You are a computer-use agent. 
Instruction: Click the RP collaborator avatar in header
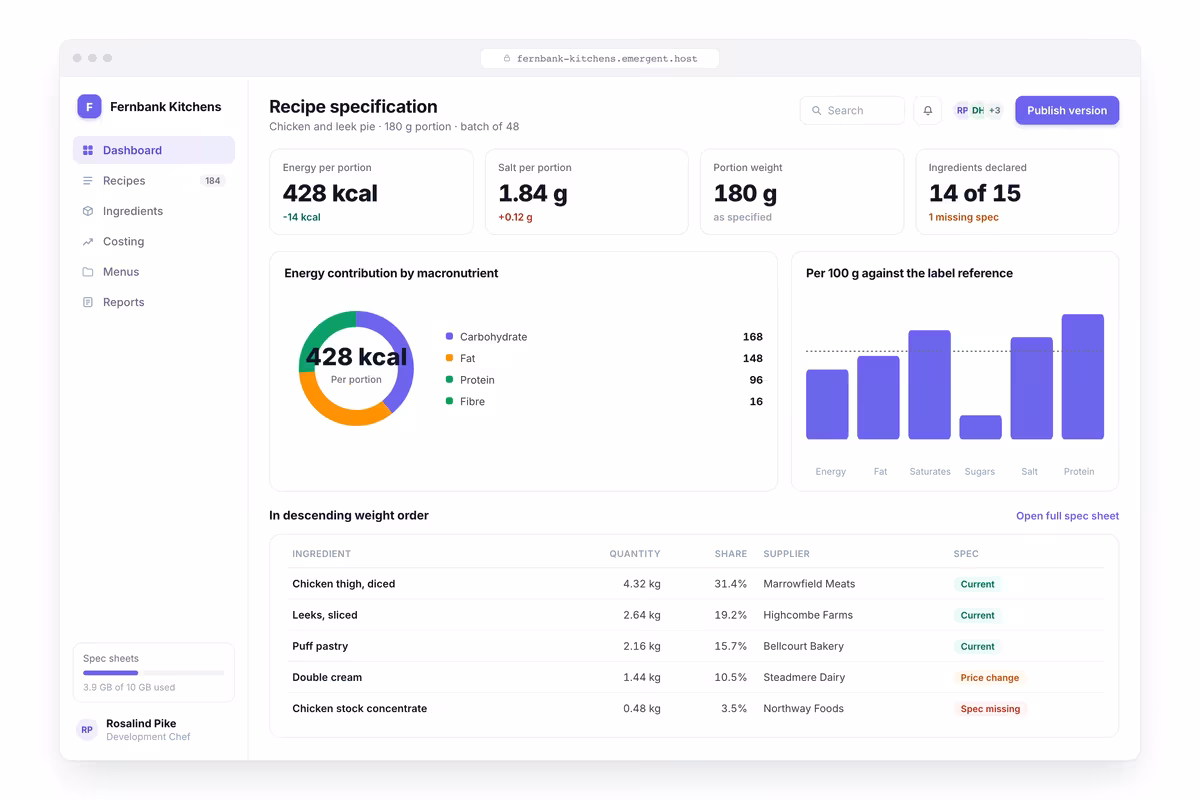[x=962, y=111]
